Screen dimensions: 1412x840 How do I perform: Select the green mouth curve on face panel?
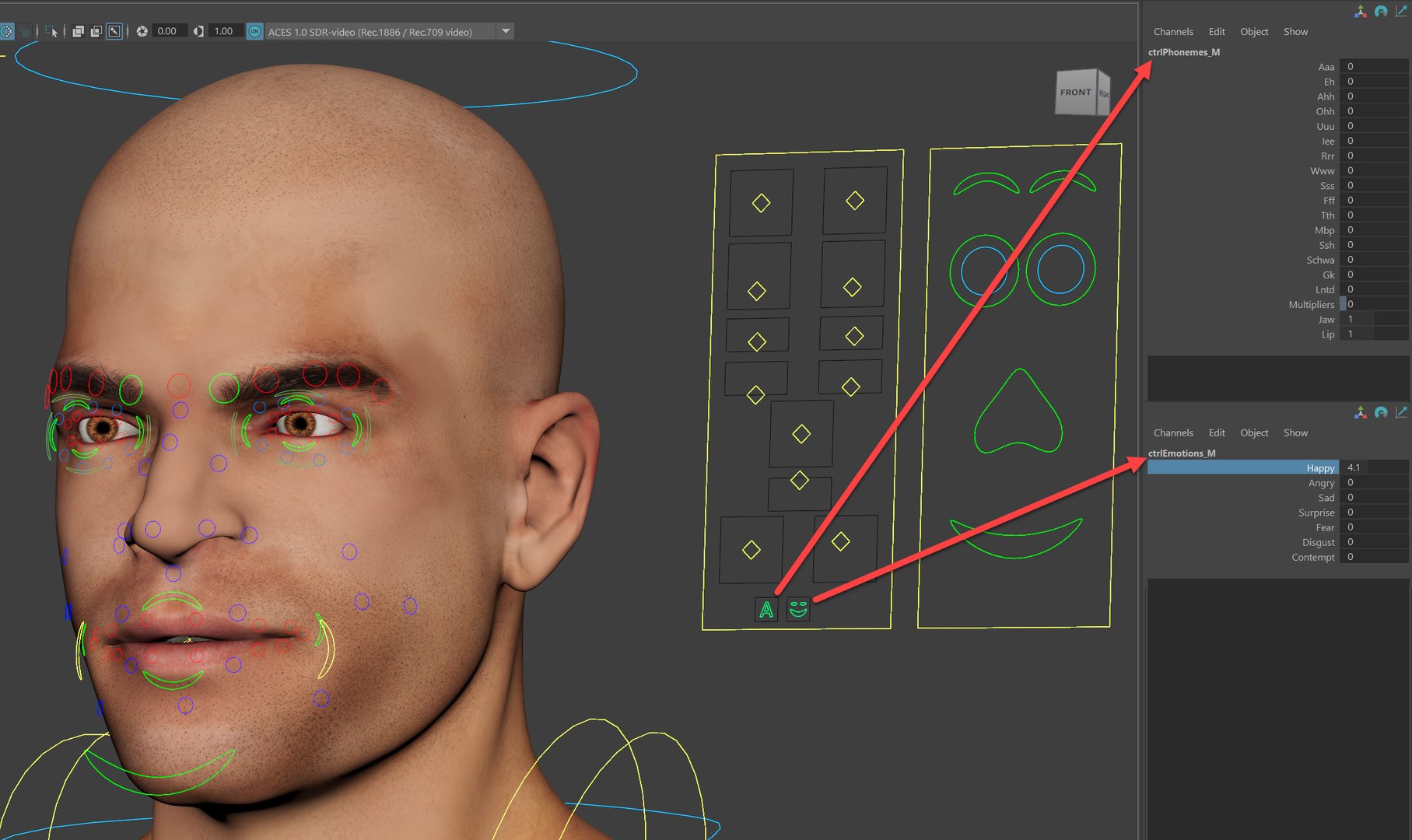[x=1016, y=537]
